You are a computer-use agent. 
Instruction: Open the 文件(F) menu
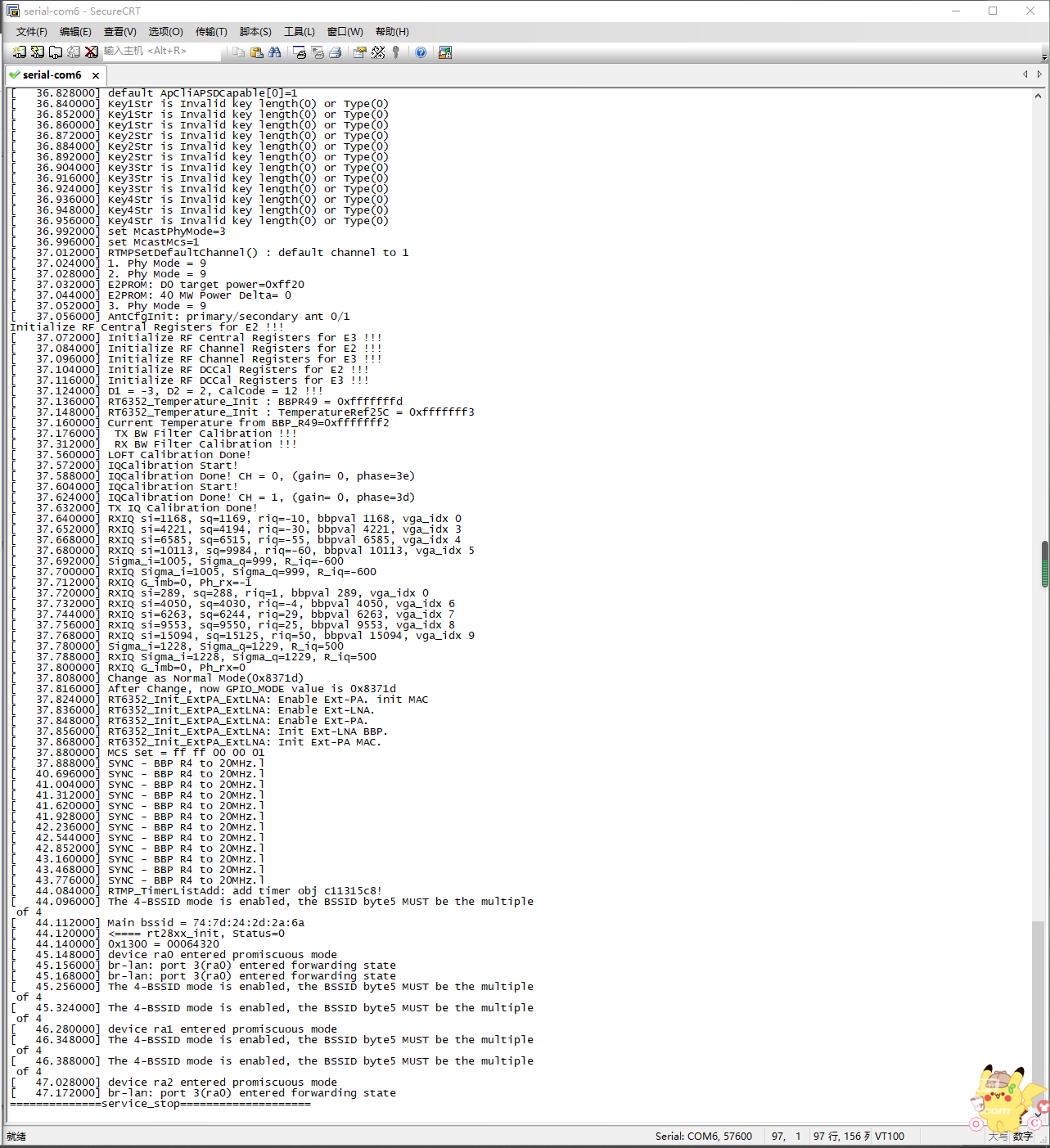[x=32, y=32]
